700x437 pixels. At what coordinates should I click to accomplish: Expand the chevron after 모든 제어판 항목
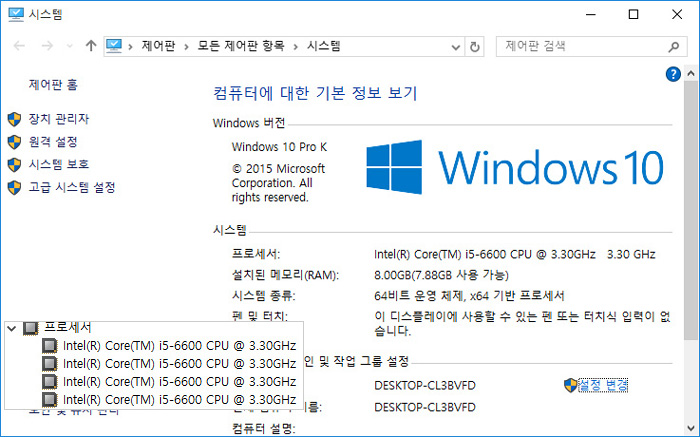[x=296, y=46]
